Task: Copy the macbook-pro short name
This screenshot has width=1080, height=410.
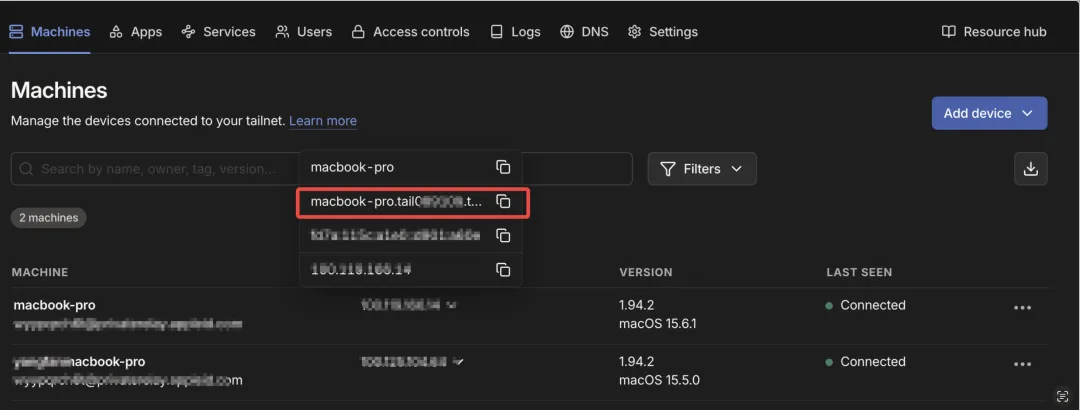Action: pyautogui.click(x=503, y=167)
